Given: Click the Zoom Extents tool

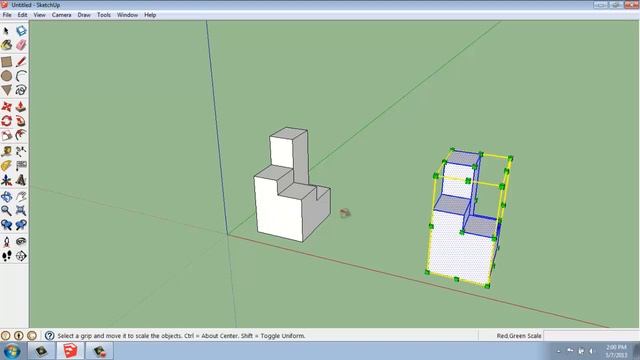Looking at the screenshot, I should pos(21,211).
